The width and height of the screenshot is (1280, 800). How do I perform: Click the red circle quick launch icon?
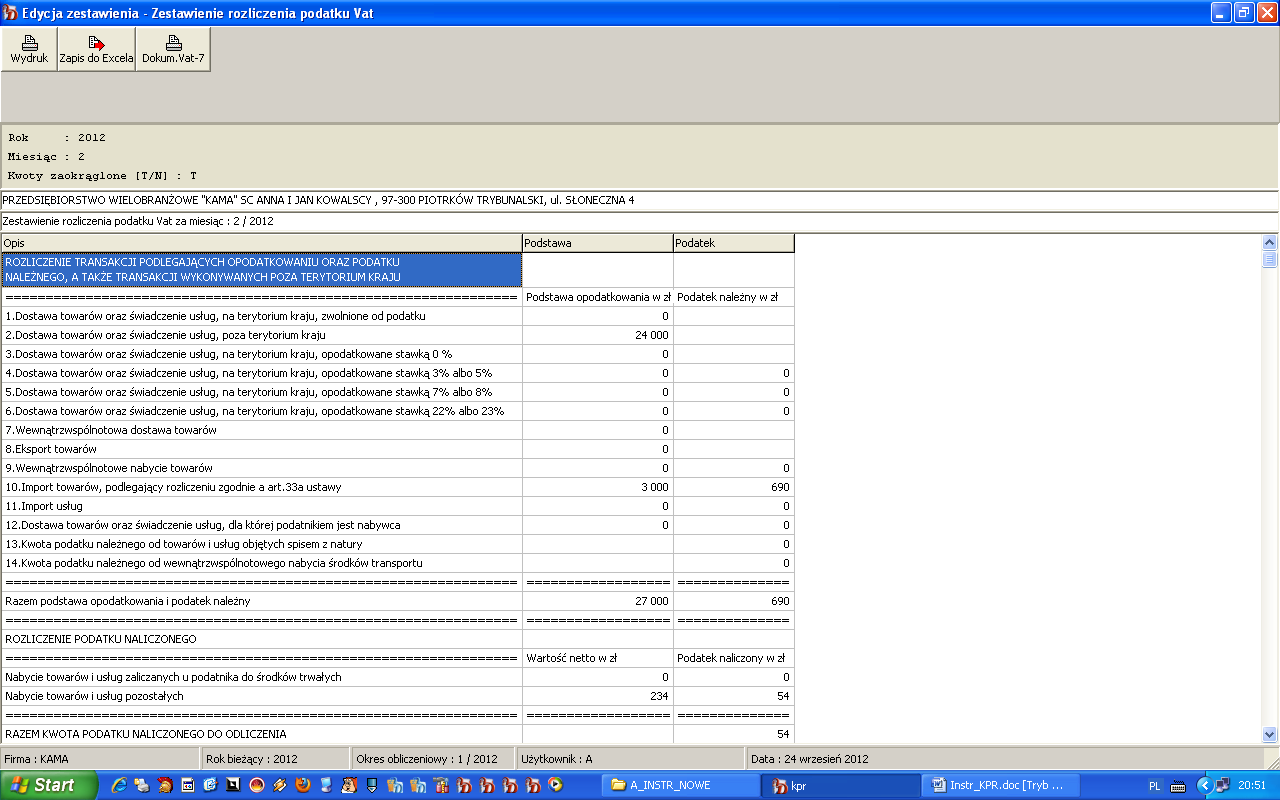click(256, 785)
